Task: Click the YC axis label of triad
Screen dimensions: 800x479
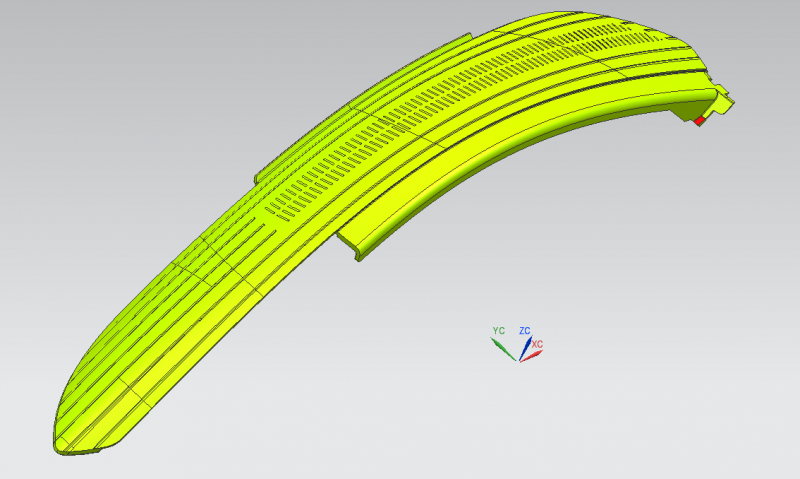Action: tap(498, 331)
